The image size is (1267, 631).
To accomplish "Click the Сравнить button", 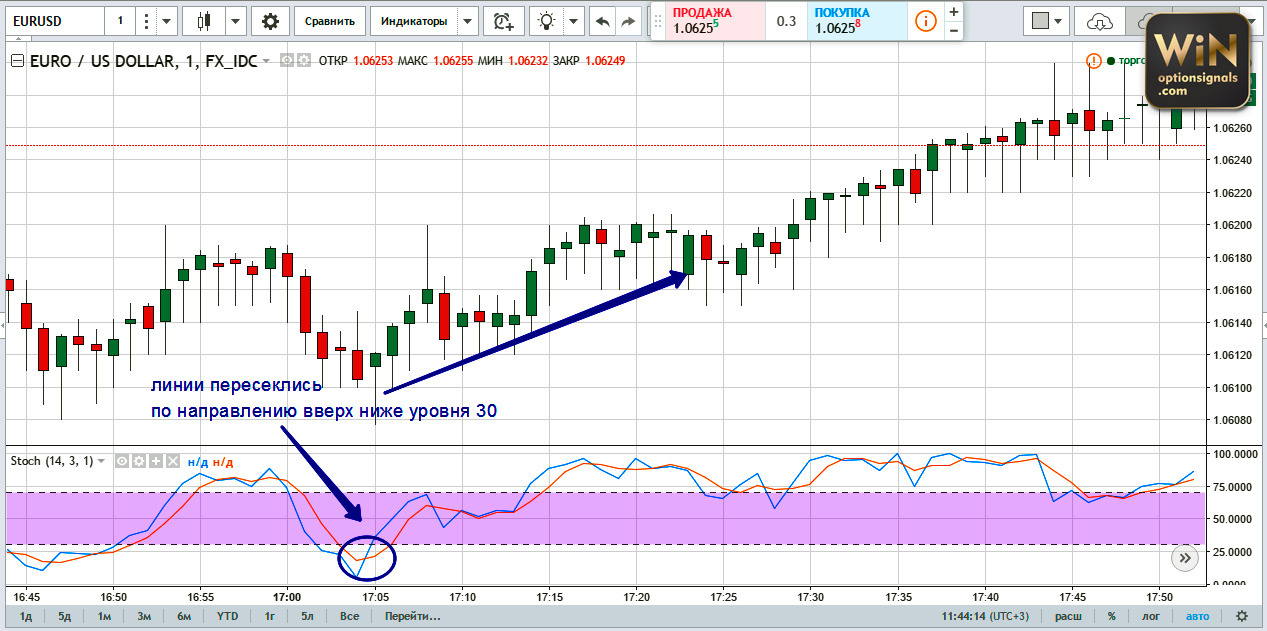I will [329, 20].
